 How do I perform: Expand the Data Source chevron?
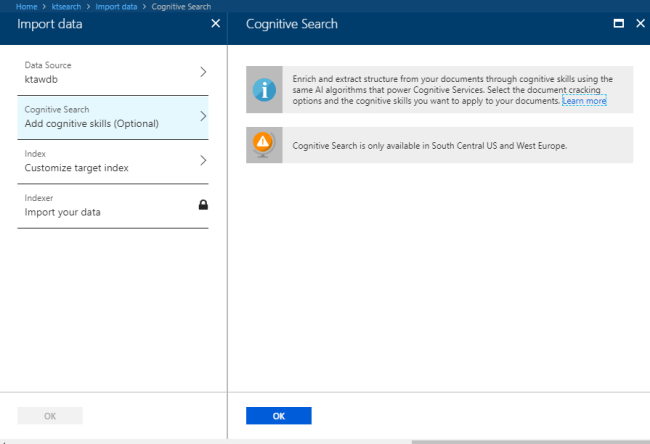pos(203,72)
